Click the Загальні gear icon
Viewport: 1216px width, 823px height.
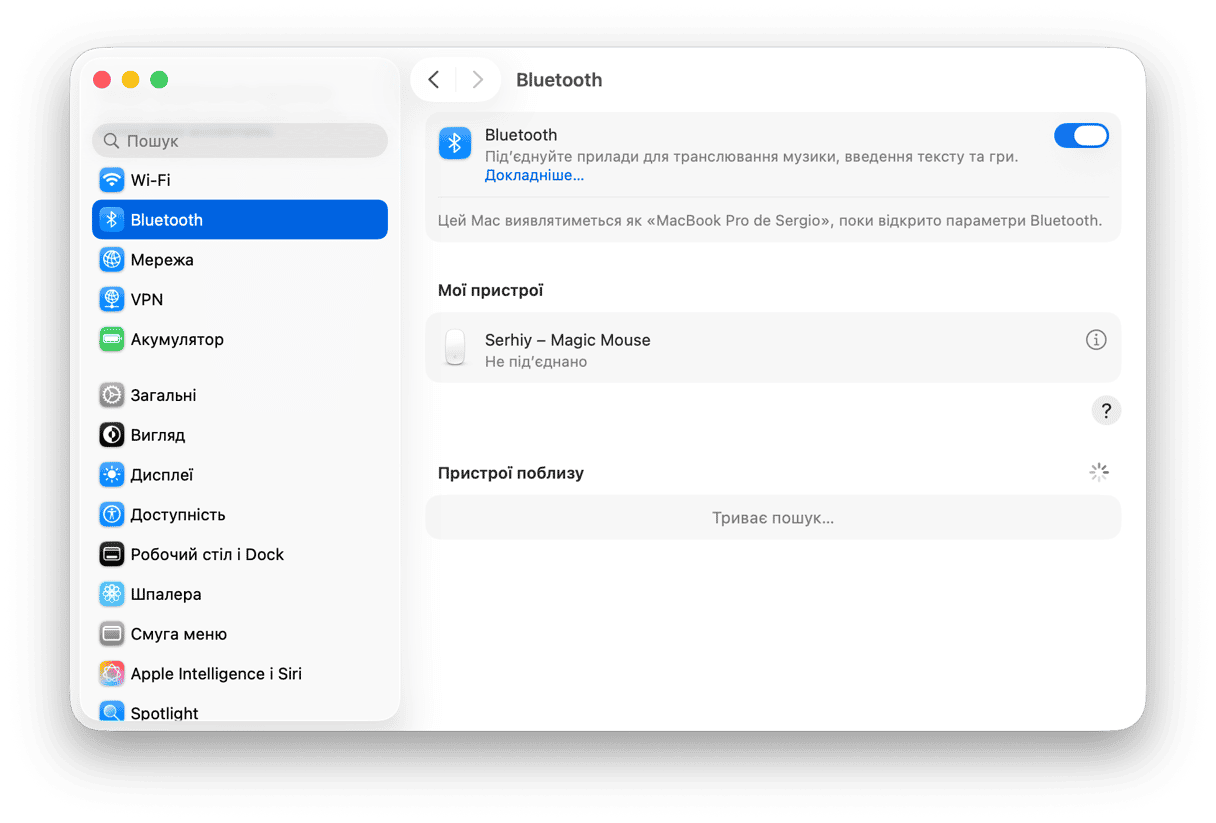click(x=112, y=395)
